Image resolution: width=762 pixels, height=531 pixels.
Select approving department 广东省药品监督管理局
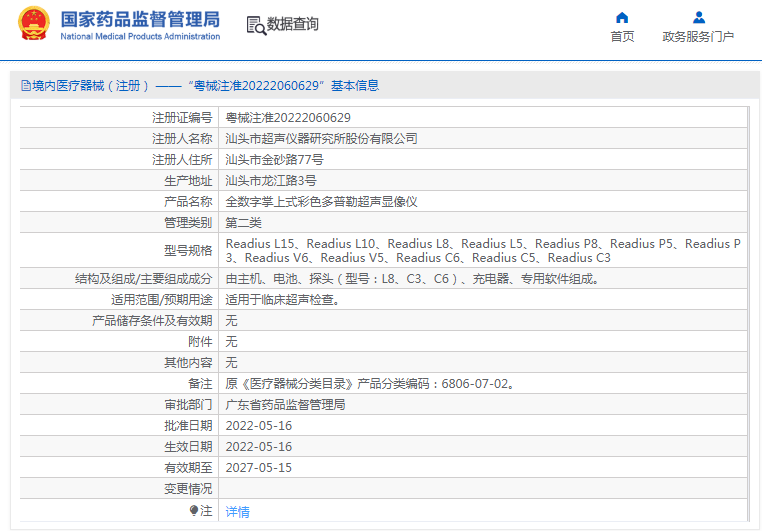pos(285,405)
